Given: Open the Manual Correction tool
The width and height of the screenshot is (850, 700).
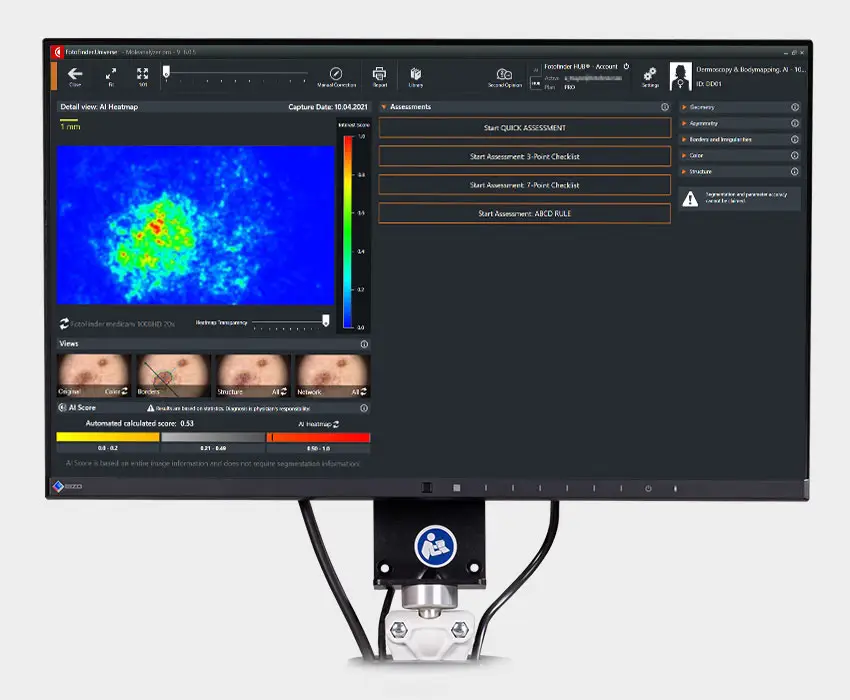Looking at the screenshot, I should pos(336,73).
